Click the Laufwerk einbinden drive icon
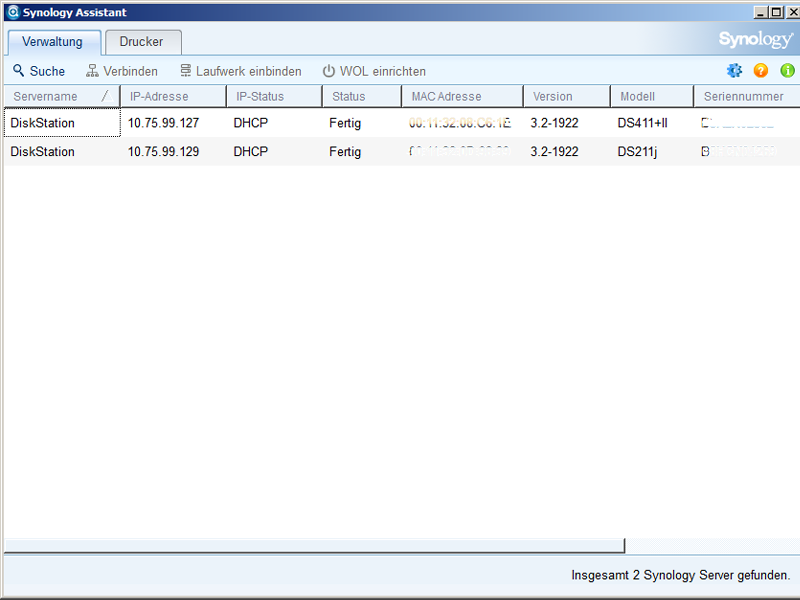Viewport: 800px width, 600px height. click(x=186, y=70)
